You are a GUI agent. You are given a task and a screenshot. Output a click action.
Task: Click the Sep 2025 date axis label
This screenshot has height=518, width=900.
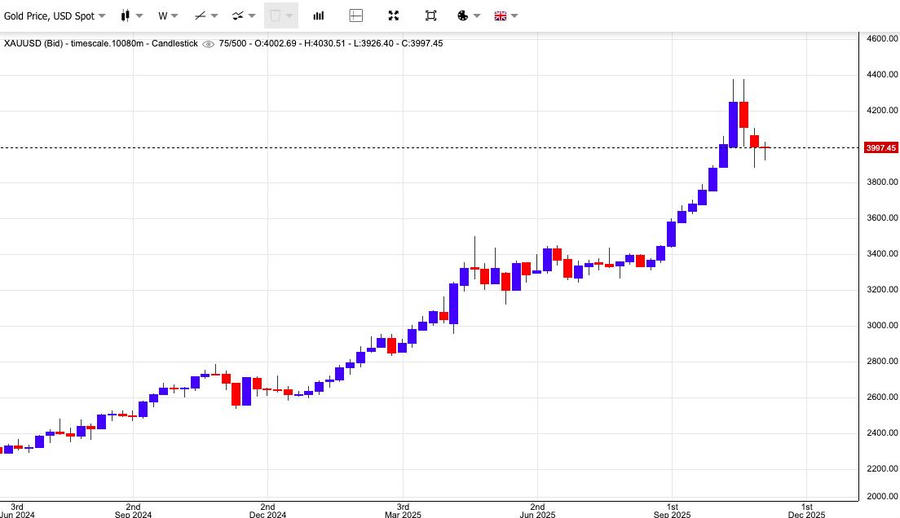click(672, 512)
